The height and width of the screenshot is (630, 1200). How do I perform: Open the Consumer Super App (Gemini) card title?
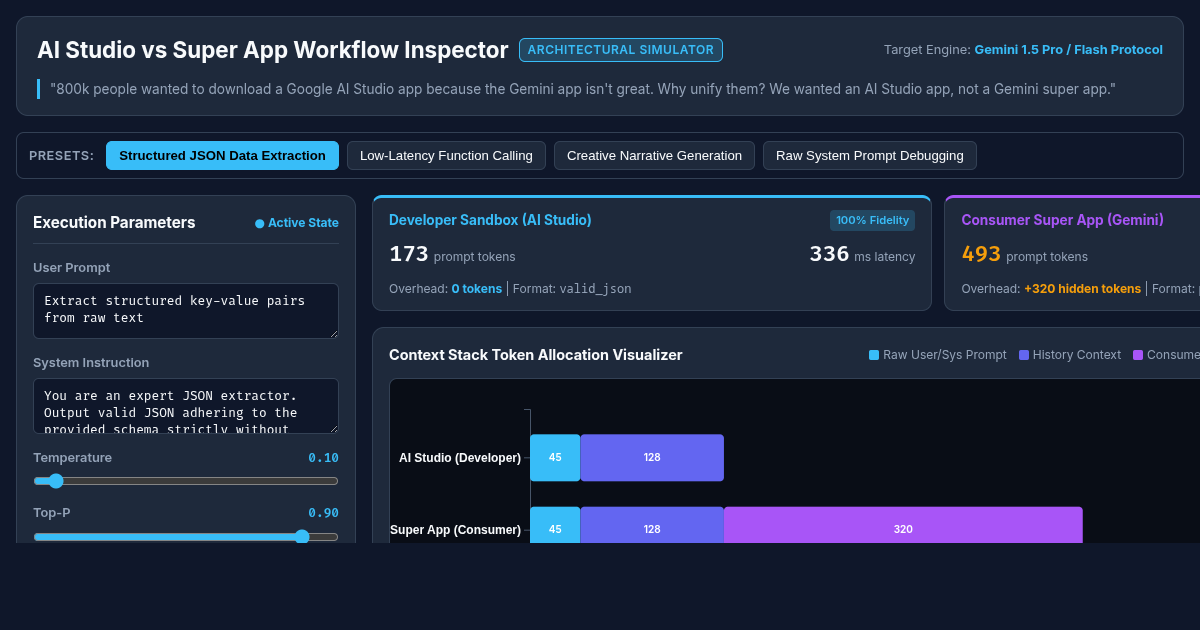tap(1062, 220)
